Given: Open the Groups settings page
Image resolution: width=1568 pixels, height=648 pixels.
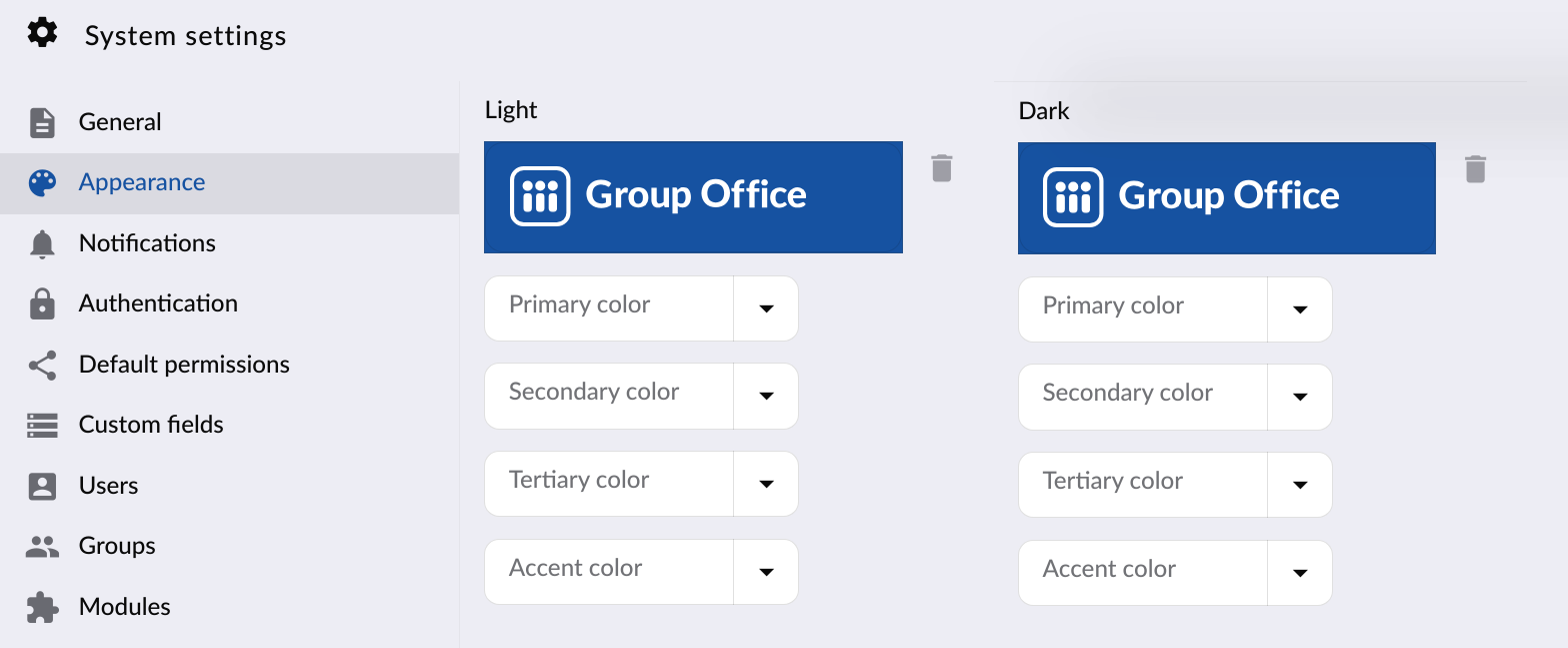Looking at the screenshot, I should tap(229, 546).
